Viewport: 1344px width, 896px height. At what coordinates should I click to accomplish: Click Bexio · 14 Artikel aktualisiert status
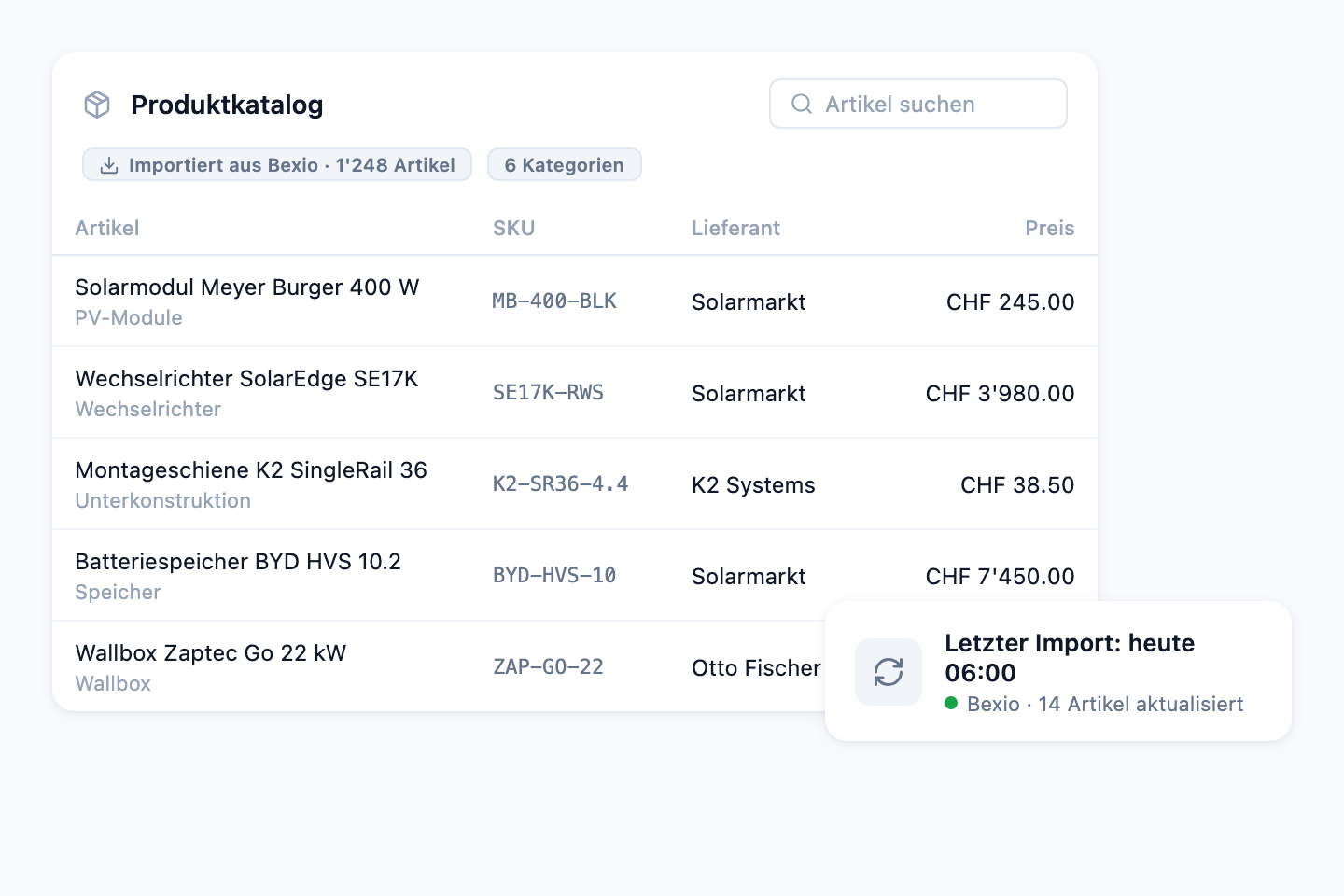pos(1105,704)
